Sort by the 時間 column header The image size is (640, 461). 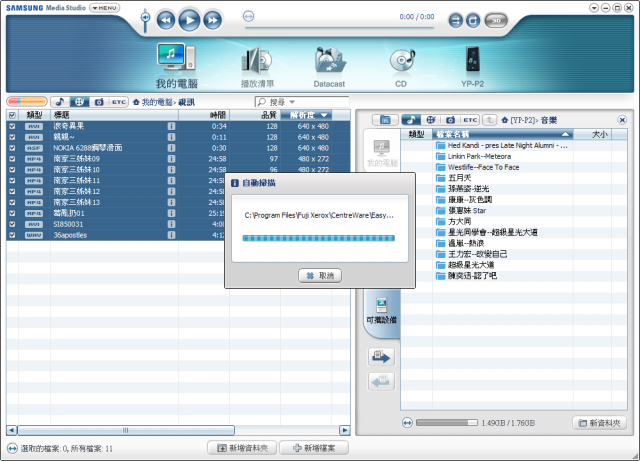[x=204, y=115]
